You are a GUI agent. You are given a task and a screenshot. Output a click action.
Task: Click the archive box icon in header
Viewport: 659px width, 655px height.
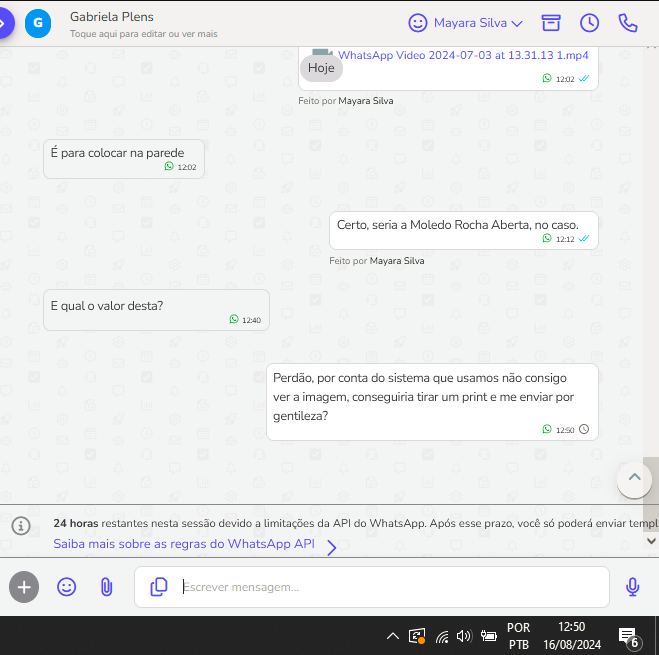551,23
